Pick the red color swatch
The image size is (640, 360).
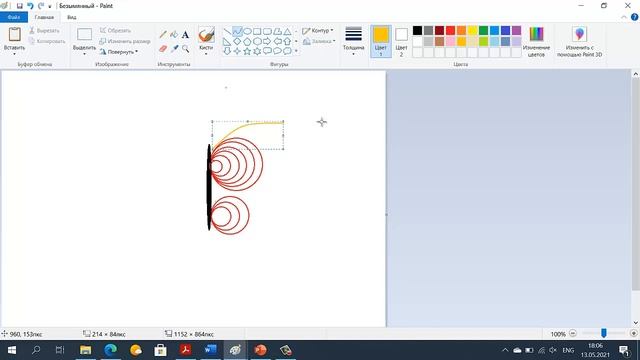(x=450, y=30)
